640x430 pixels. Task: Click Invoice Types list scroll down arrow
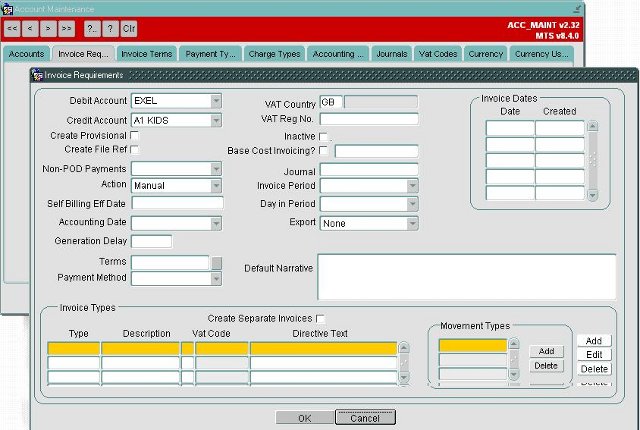click(x=404, y=377)
